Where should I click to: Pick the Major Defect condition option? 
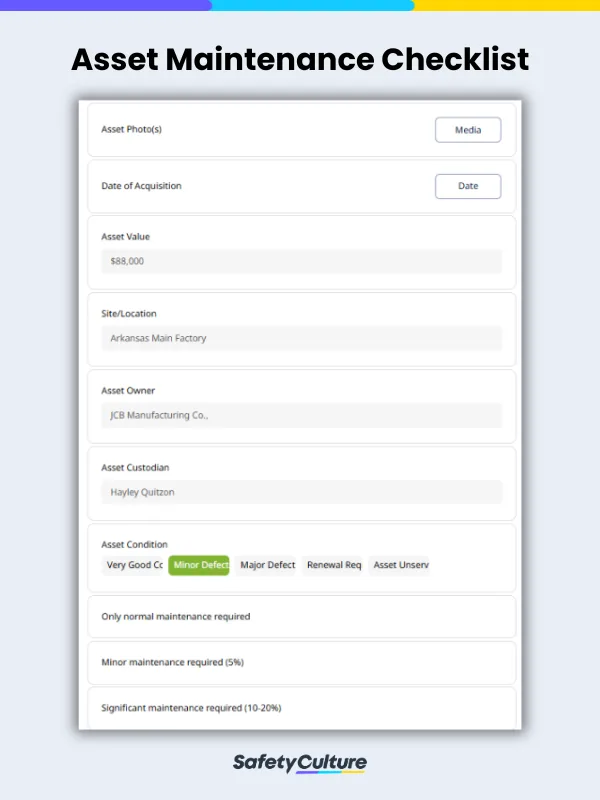[x=267, y=566]
